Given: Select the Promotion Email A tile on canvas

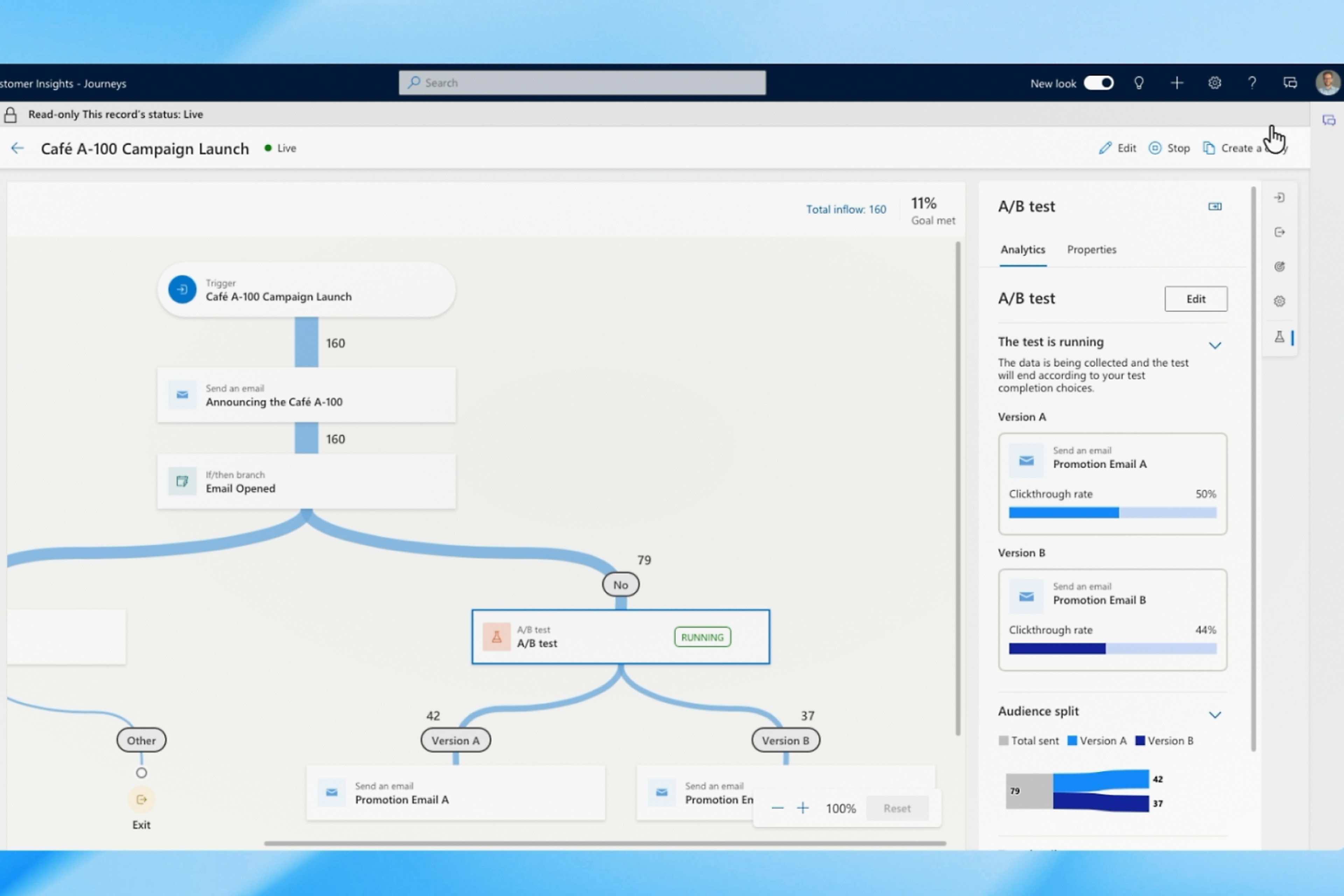Looking at the screenshot, I should tap(455, 792).
